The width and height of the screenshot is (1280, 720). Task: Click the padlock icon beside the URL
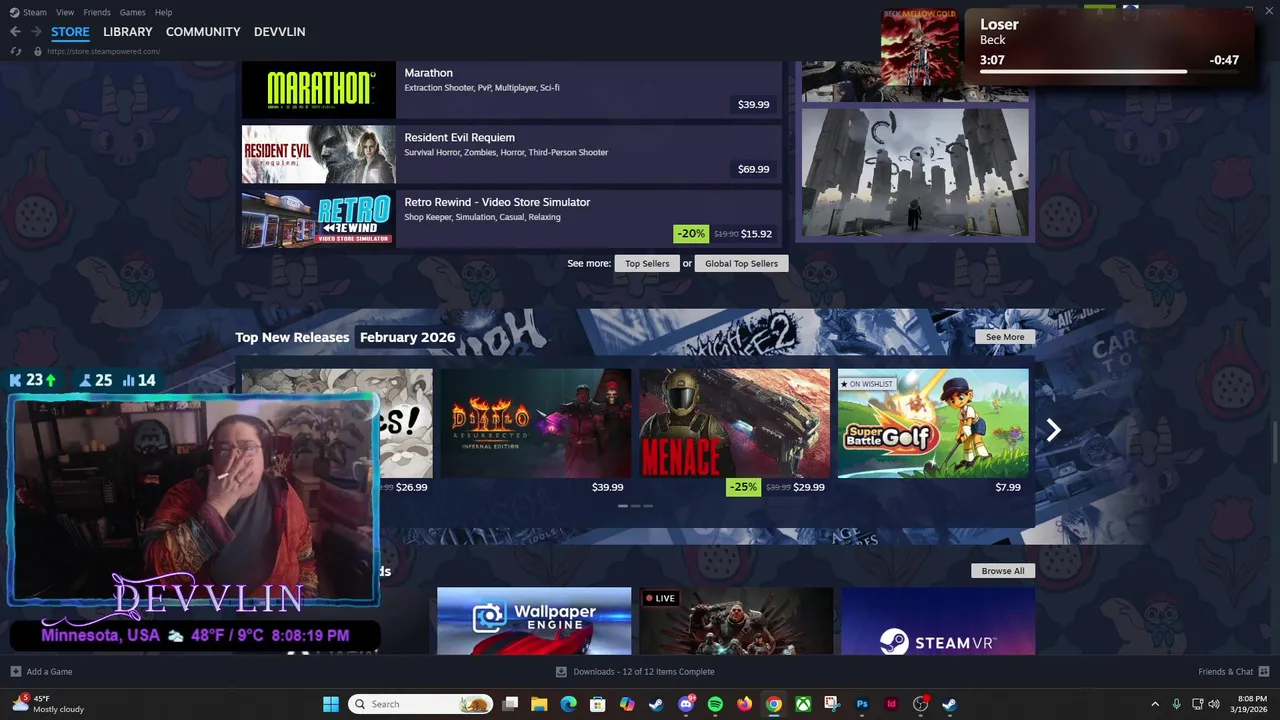37,51
